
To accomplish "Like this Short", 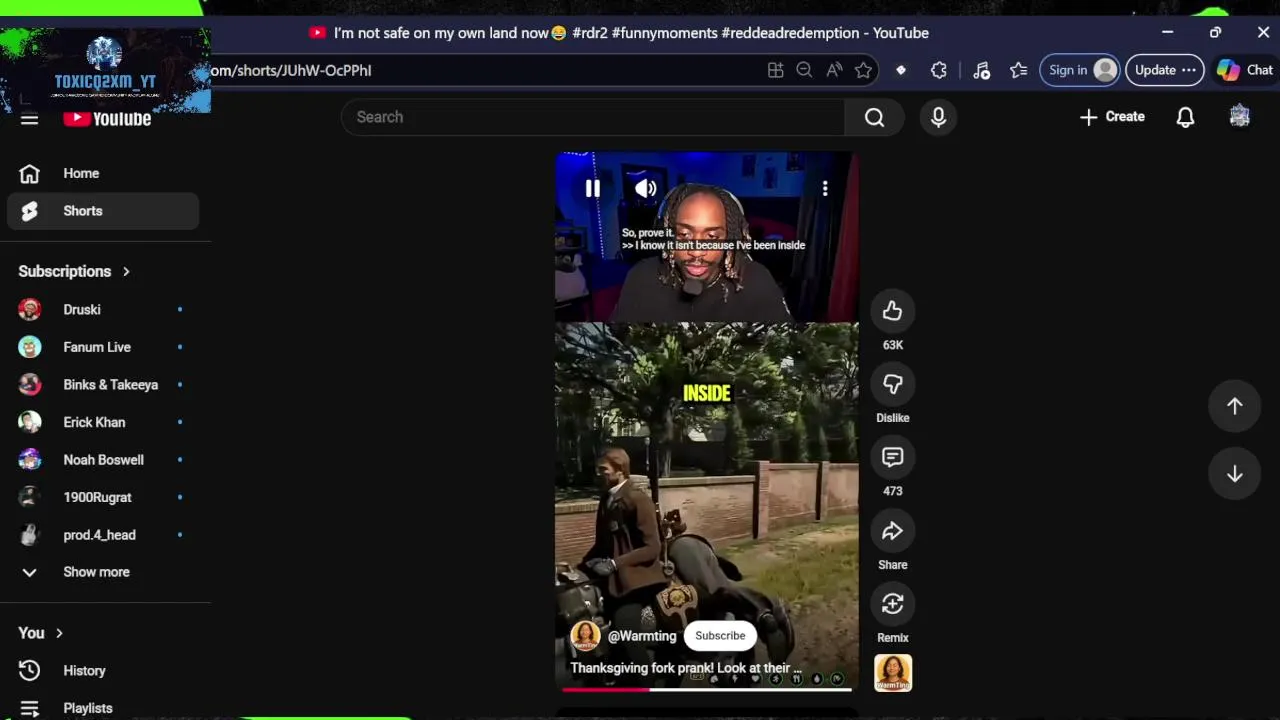I will coord(893,311).
